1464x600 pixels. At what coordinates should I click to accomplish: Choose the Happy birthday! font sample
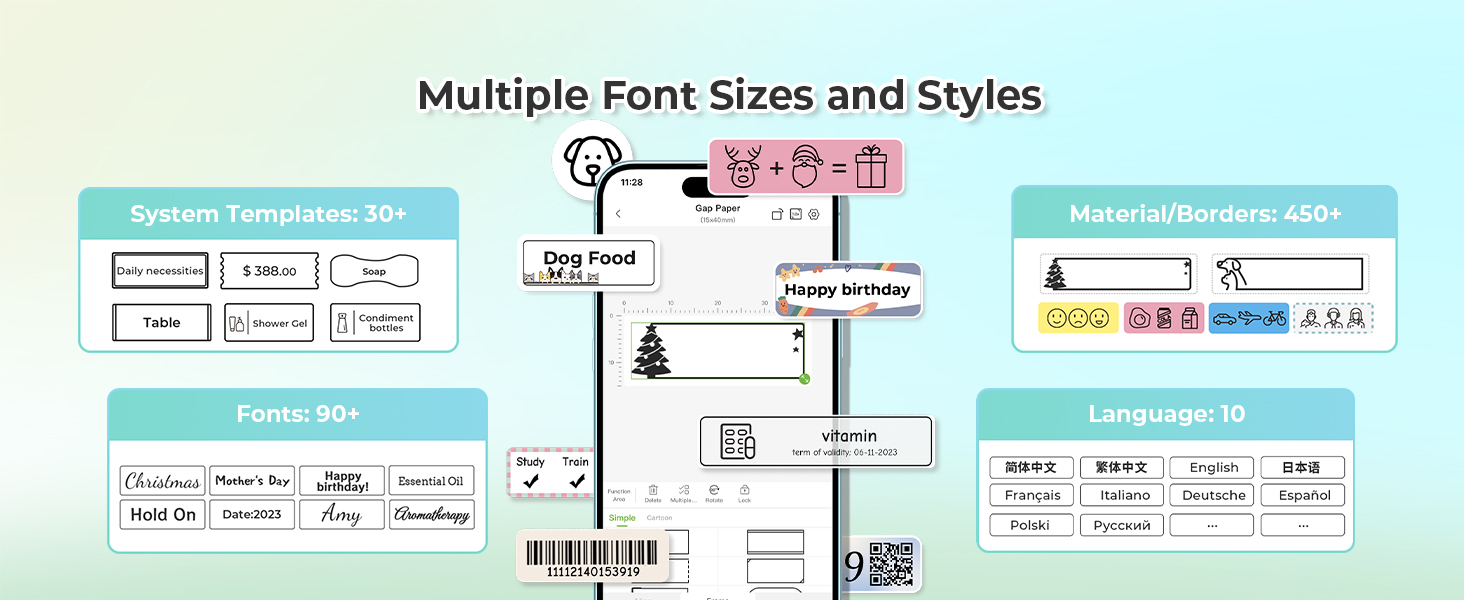342,481
